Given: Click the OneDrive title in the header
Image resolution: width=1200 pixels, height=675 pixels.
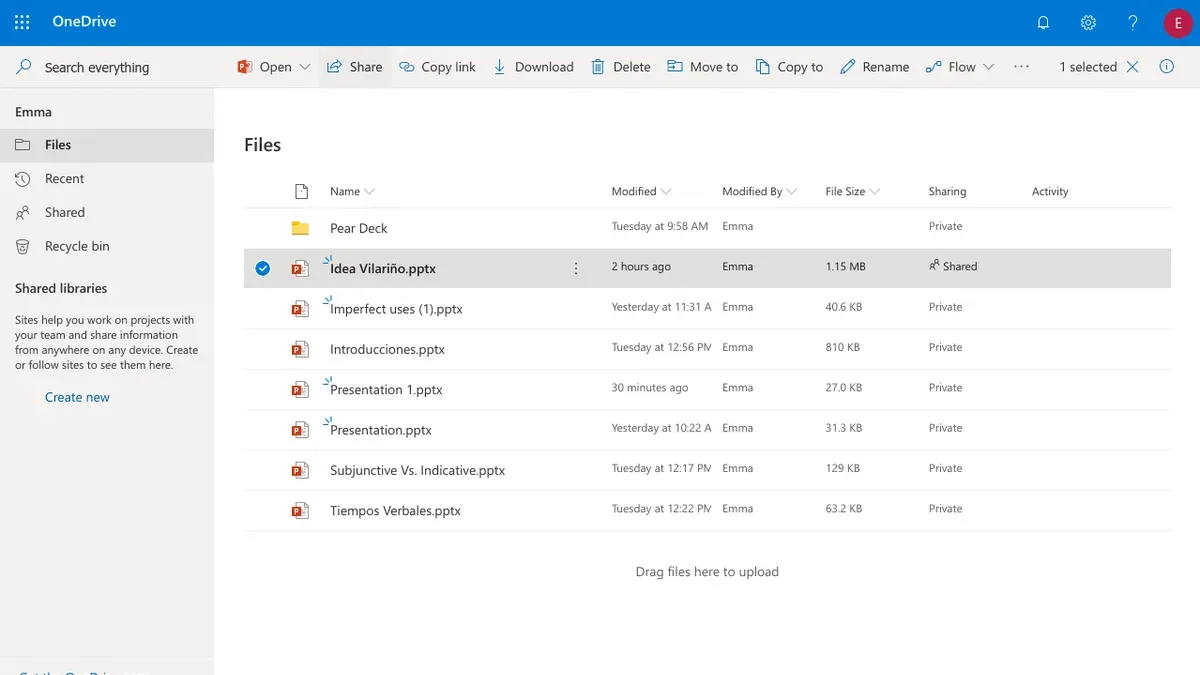Looking at the screenshot, I should click(x=85, y=21).
